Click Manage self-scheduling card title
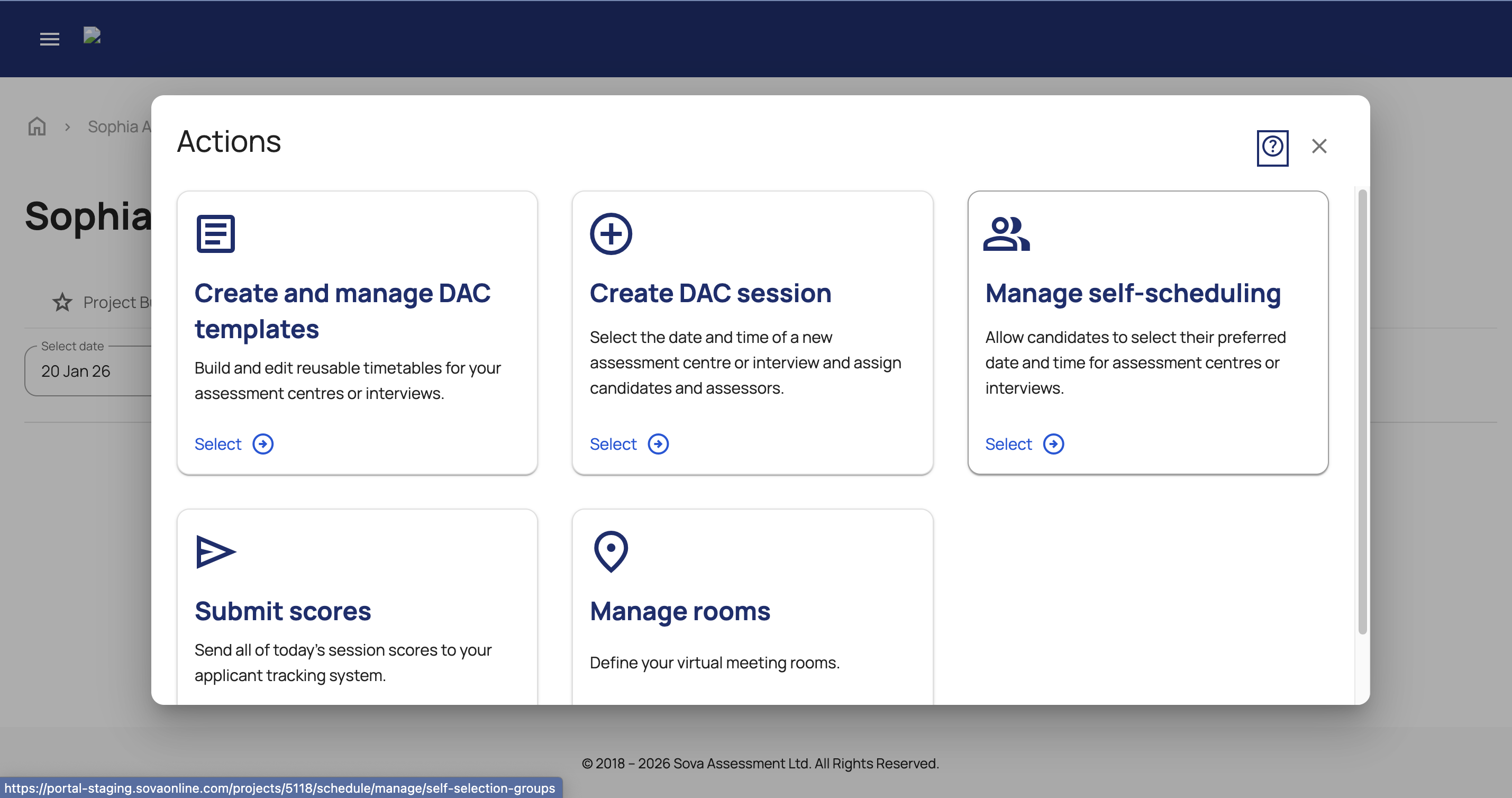 (x=1132, y=293)
